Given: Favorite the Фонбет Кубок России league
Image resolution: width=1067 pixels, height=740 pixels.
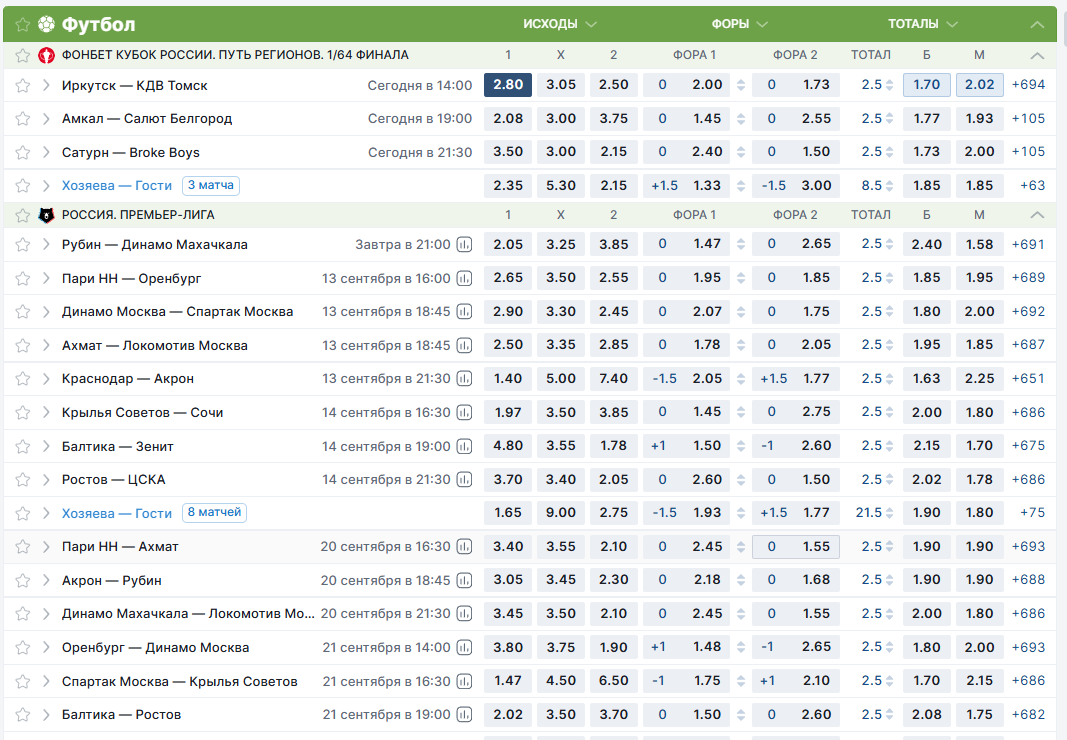Looking at the screenshot, I should (22, 55).
